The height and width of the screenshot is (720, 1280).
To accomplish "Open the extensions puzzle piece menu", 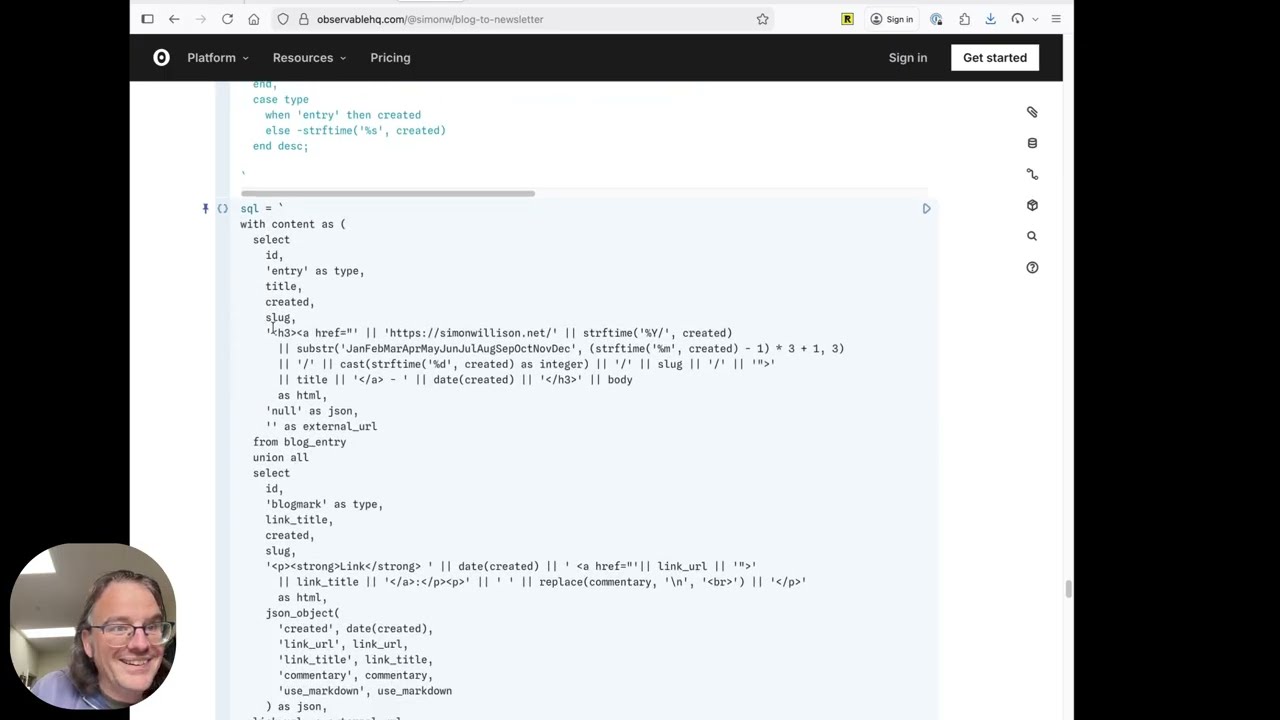I will (964, 19).
